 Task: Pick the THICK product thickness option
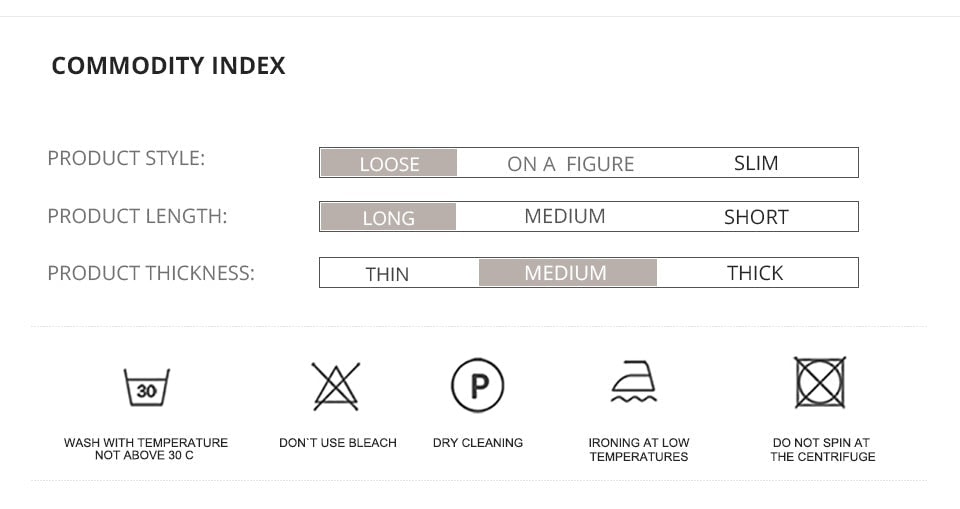tap(755, 273)
